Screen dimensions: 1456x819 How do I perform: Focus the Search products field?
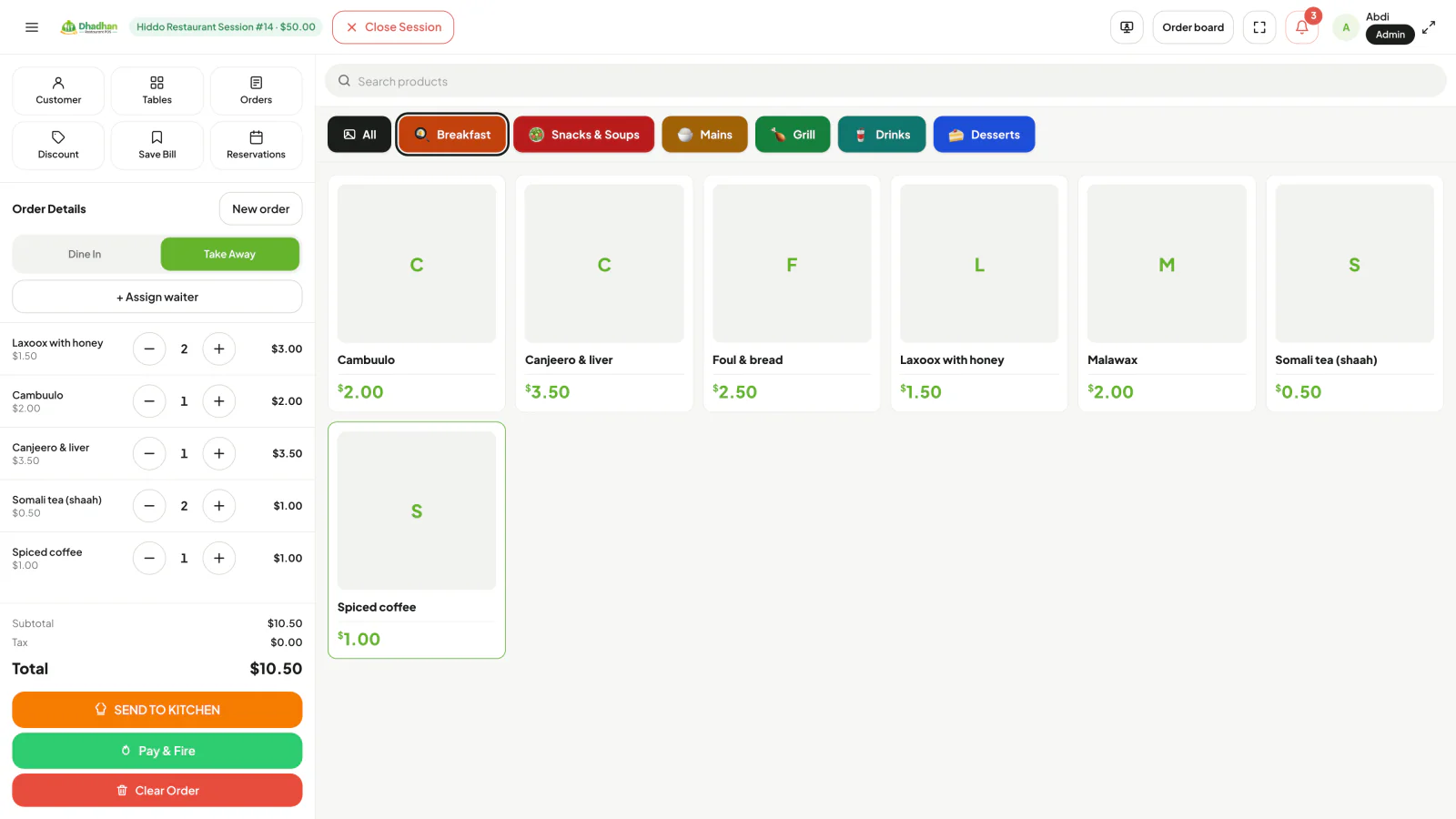(x=885, y=81)
